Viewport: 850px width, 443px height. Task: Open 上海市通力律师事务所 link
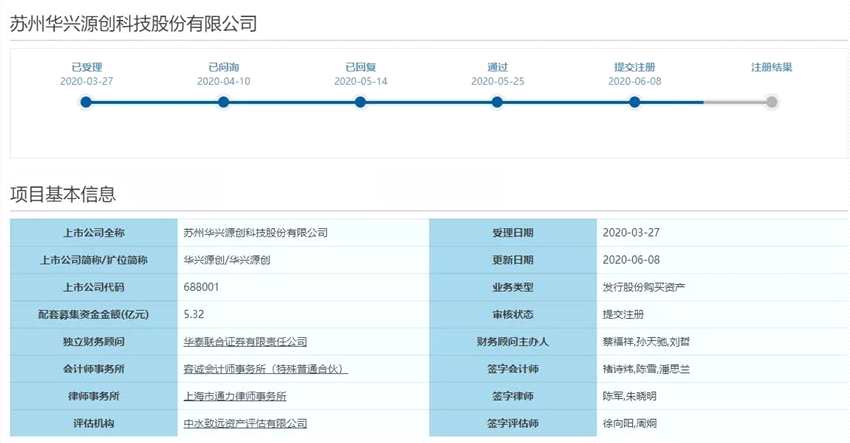(235, 396)
